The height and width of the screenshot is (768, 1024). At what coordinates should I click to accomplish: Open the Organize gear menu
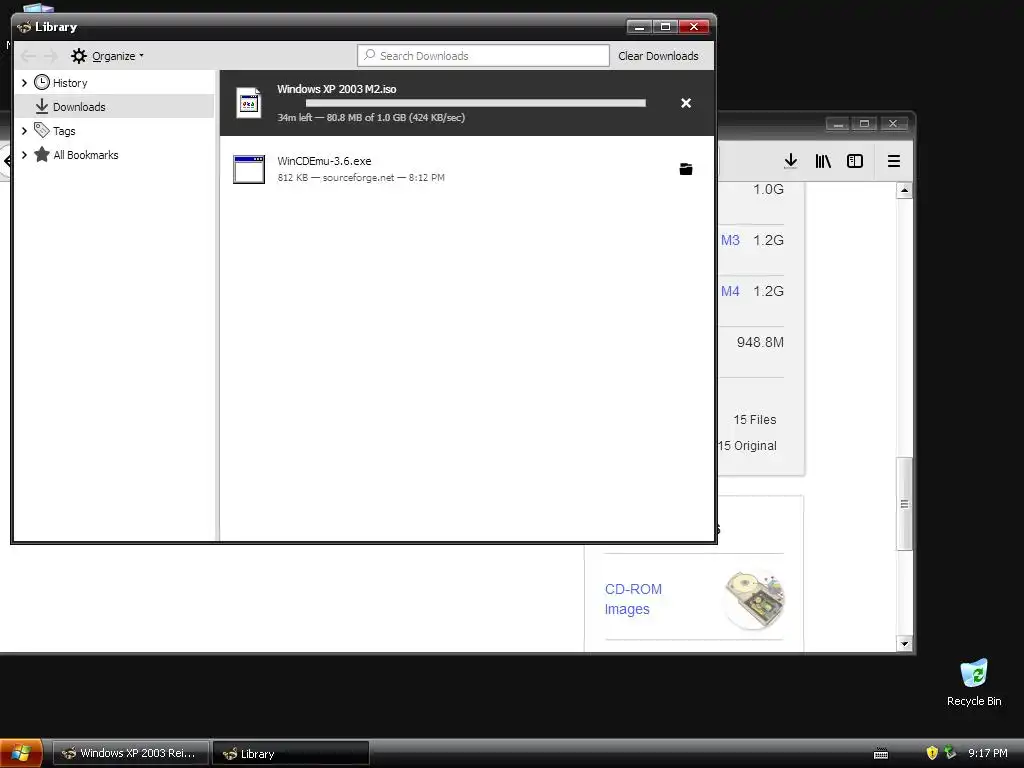[107, 56]
